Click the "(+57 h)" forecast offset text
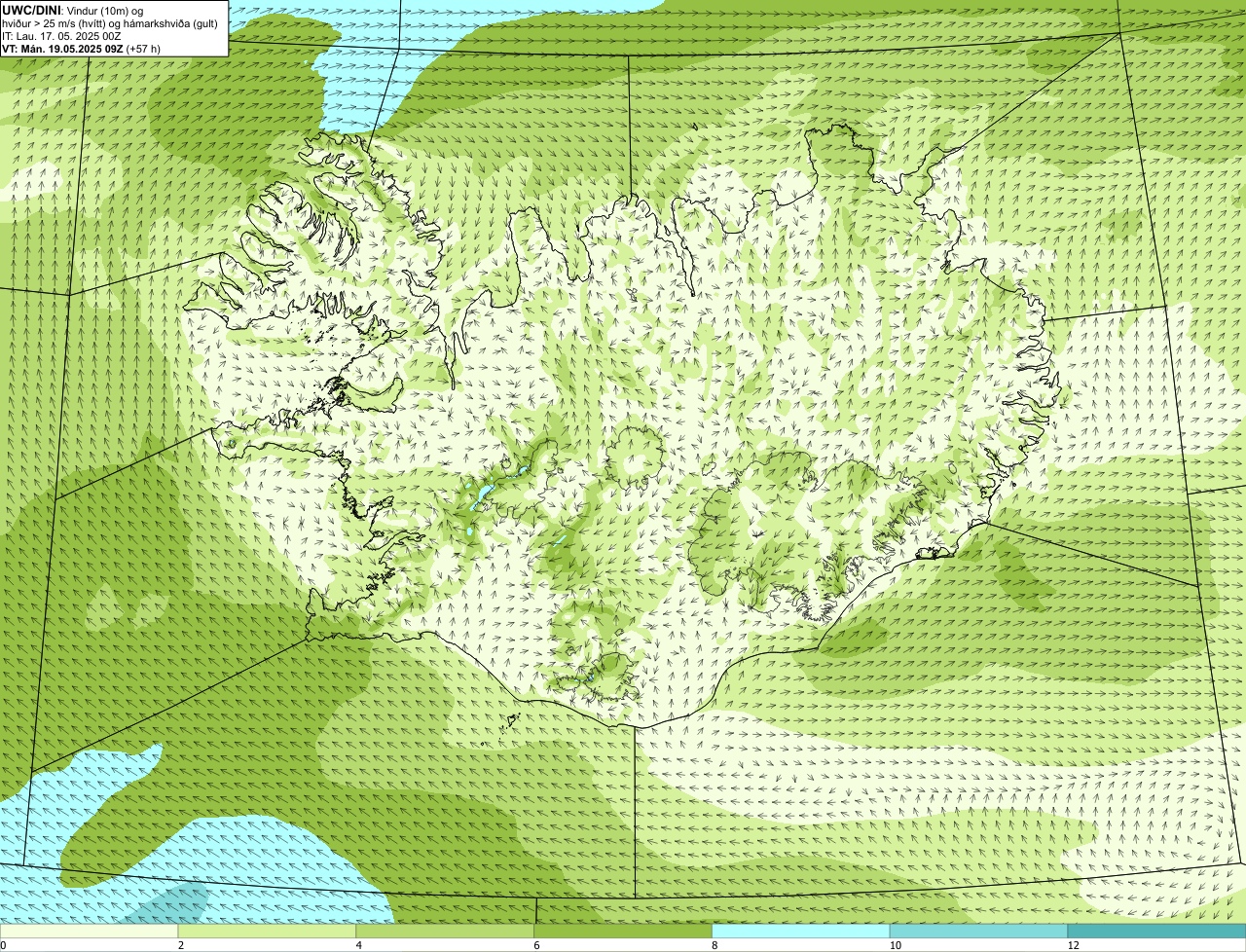This screenshot has height=952, width=1246. click(143, 49)
